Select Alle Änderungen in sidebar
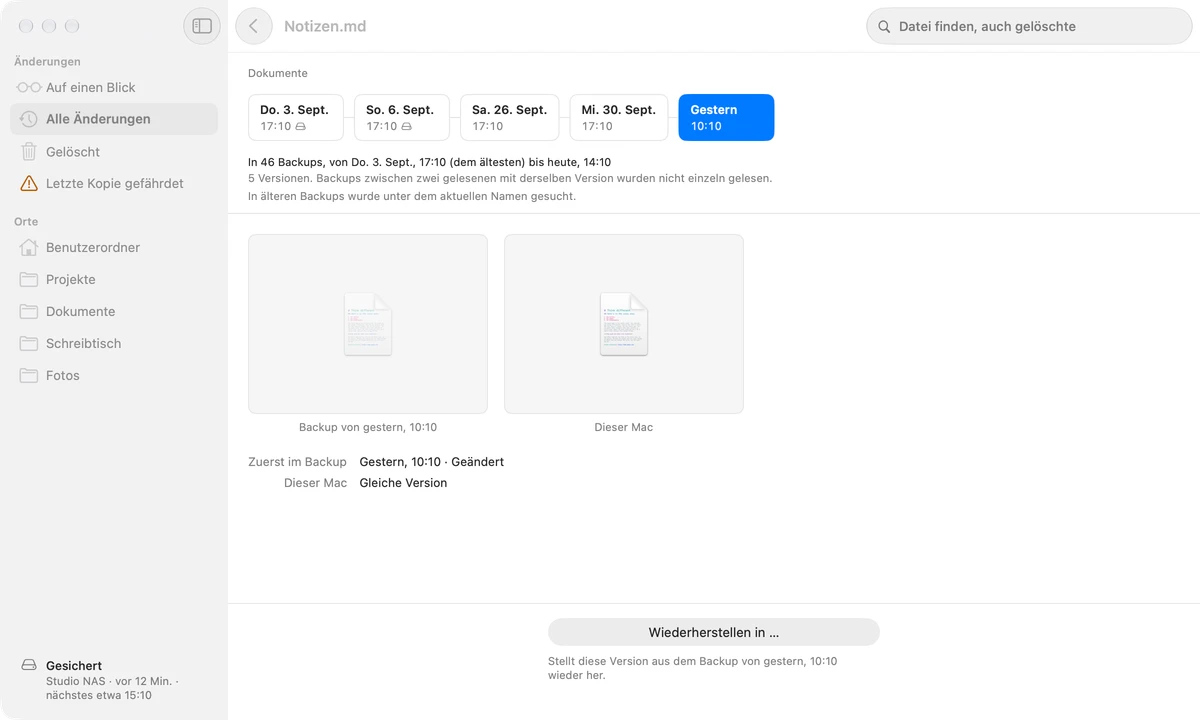 tap(114, 119)
